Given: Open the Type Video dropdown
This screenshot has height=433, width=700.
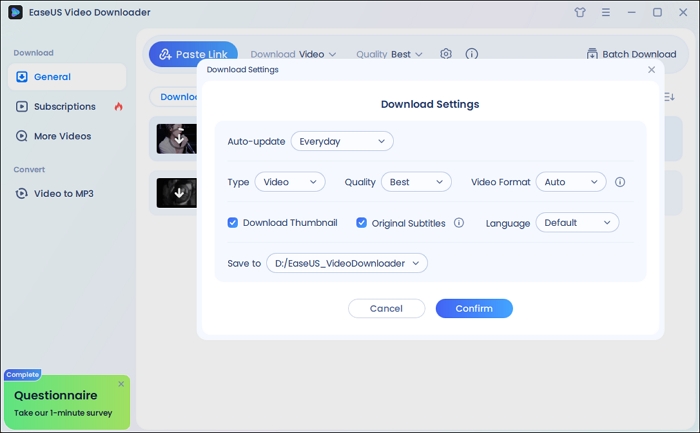Looking at the screenshot, I should (290, 182).
